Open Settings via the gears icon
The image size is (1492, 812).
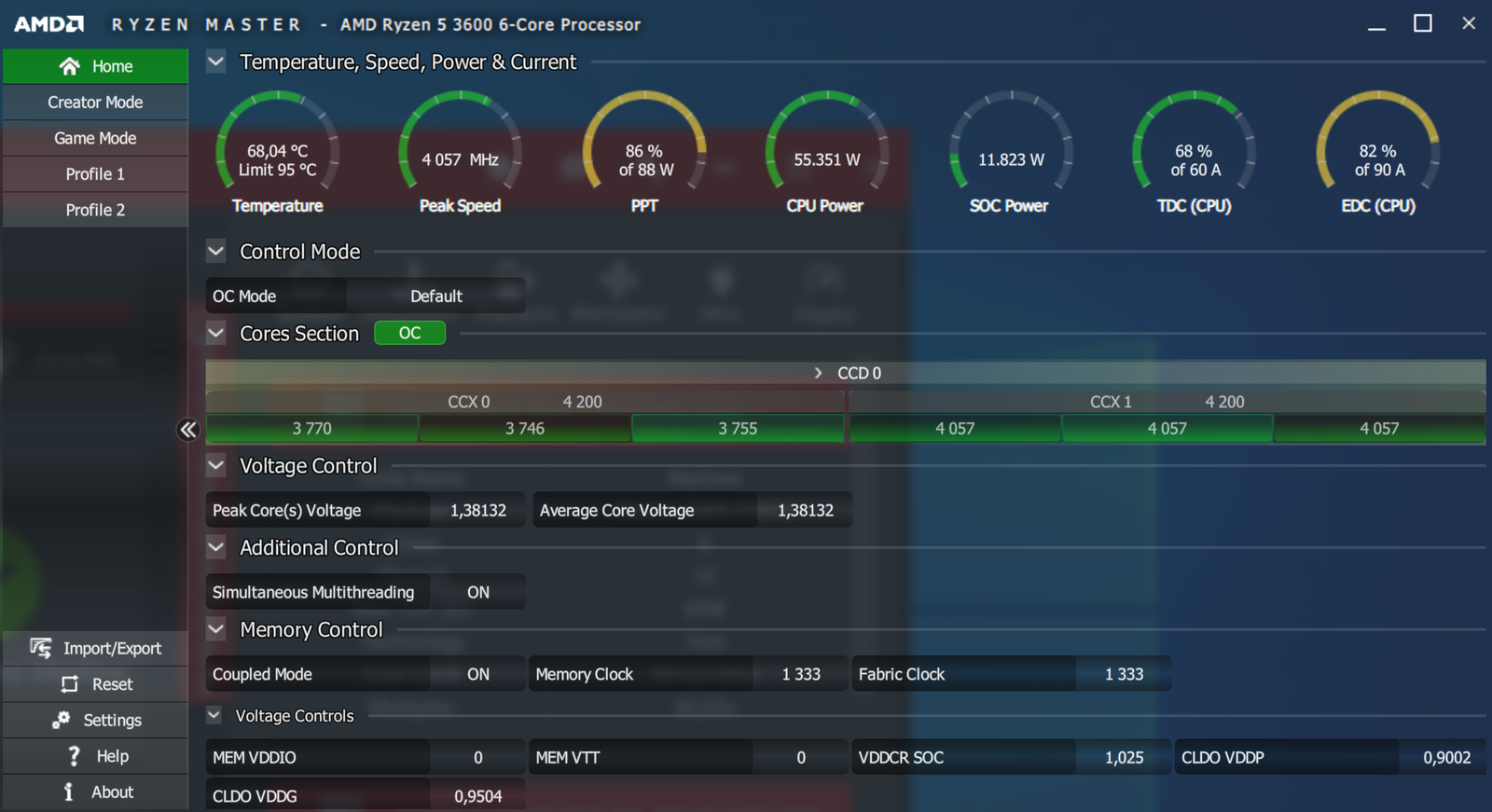point(62,720)
